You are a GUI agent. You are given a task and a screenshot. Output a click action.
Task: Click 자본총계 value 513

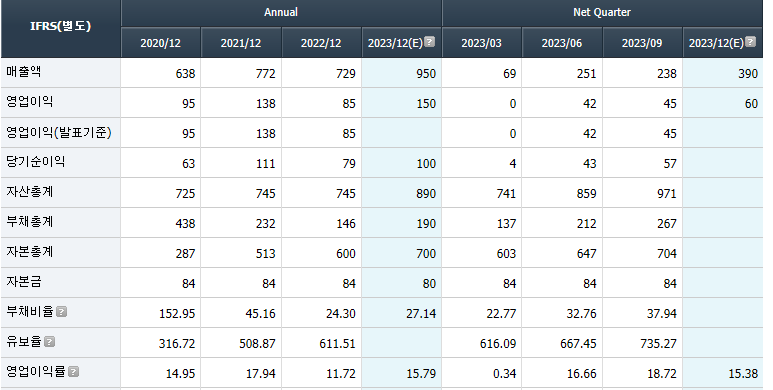[x=266, y=254]
